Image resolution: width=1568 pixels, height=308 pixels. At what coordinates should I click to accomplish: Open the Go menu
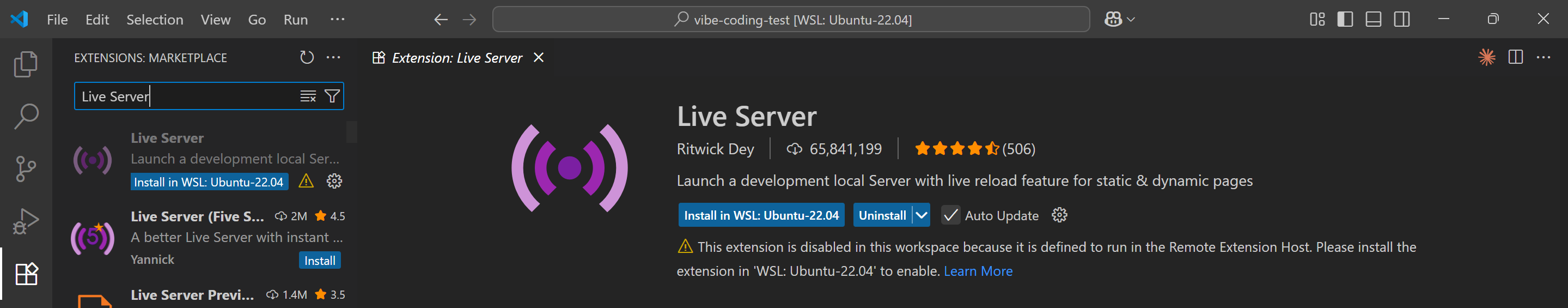(x=257, y=20)
